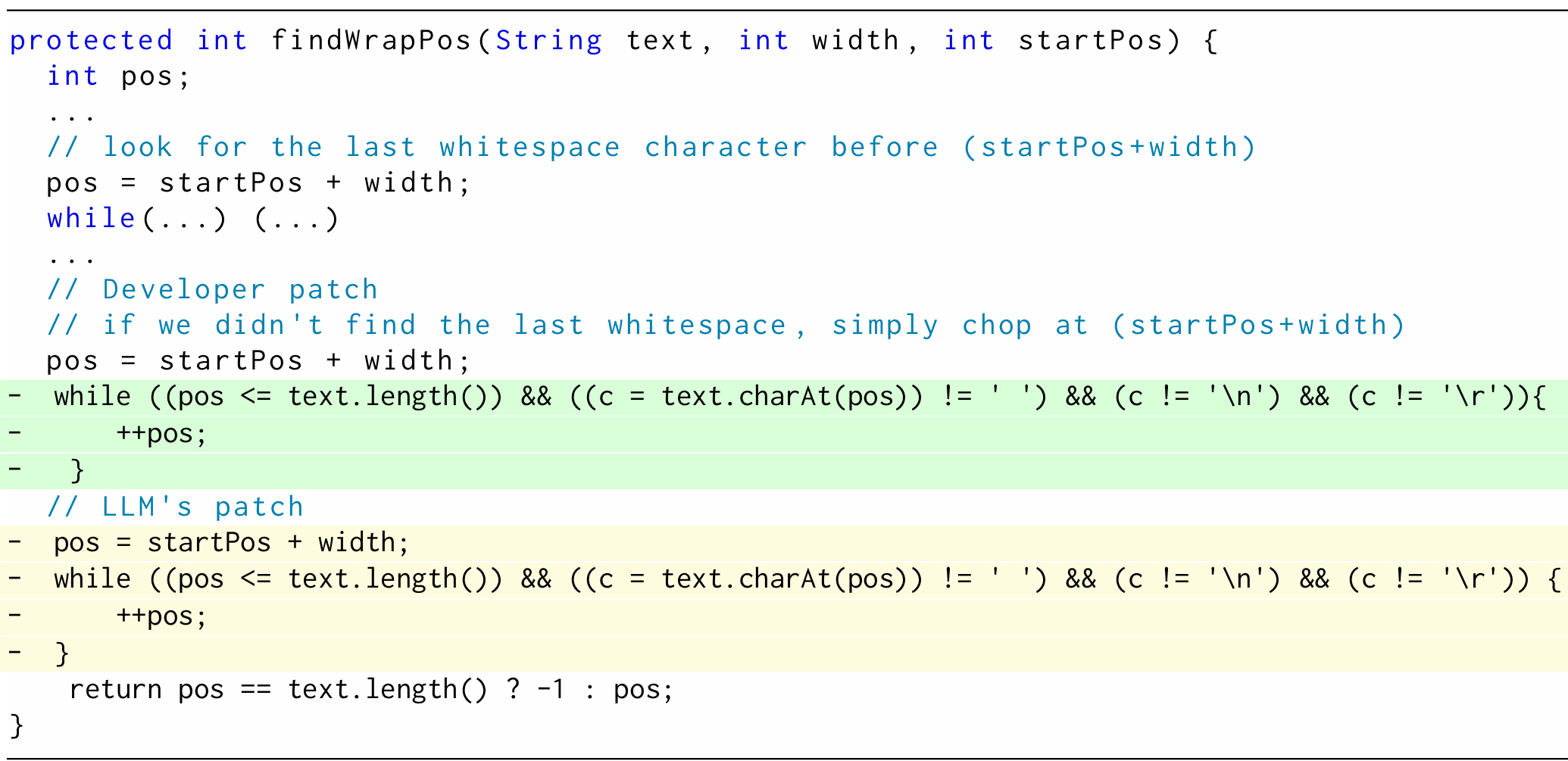Image resolution: width=1568 pixels, height=761 pixels.
Task: Click the final closing brace of the method
Action: click(x=17, y=725)
